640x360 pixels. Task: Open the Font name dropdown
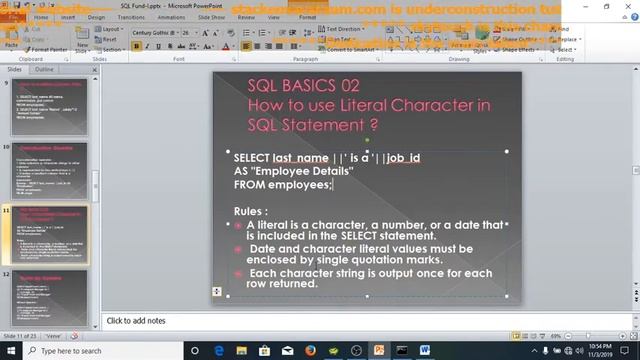[178, 33]
